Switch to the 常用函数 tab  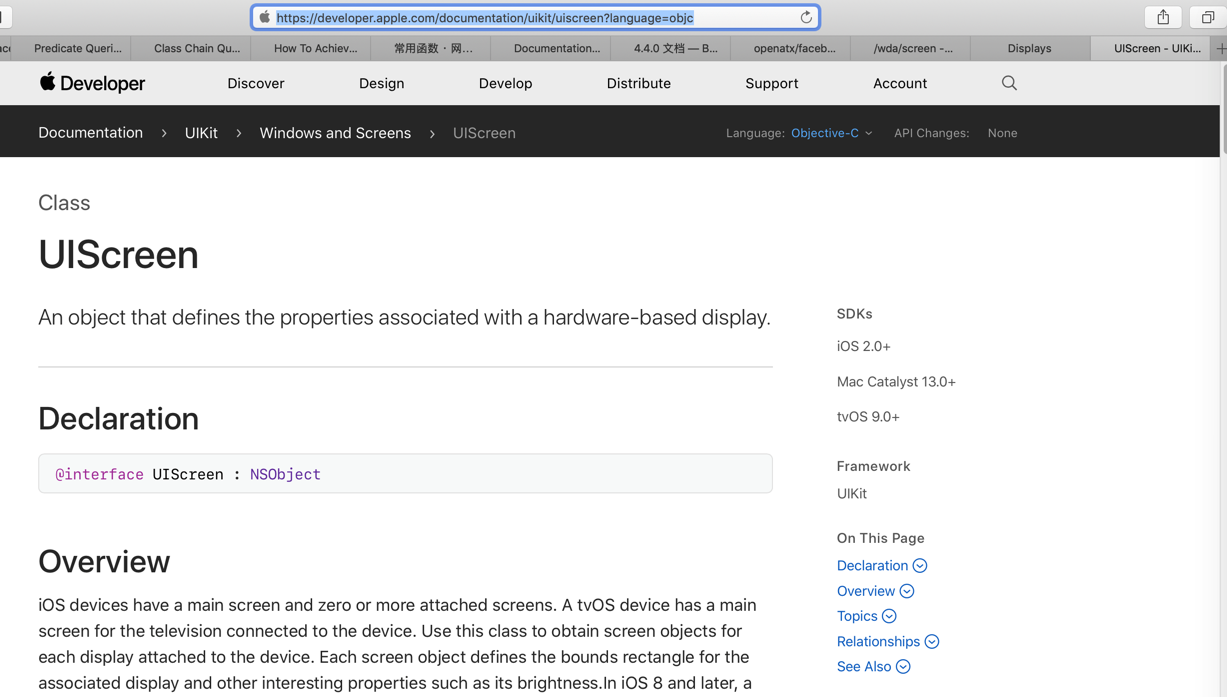pyautogui.click(x=433, y=48)
